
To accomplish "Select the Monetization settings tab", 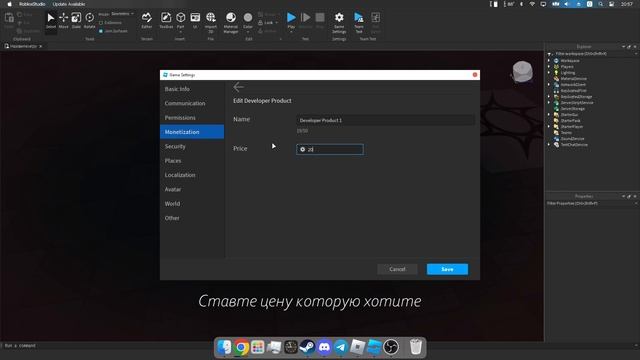I will [x=192, y=132].
